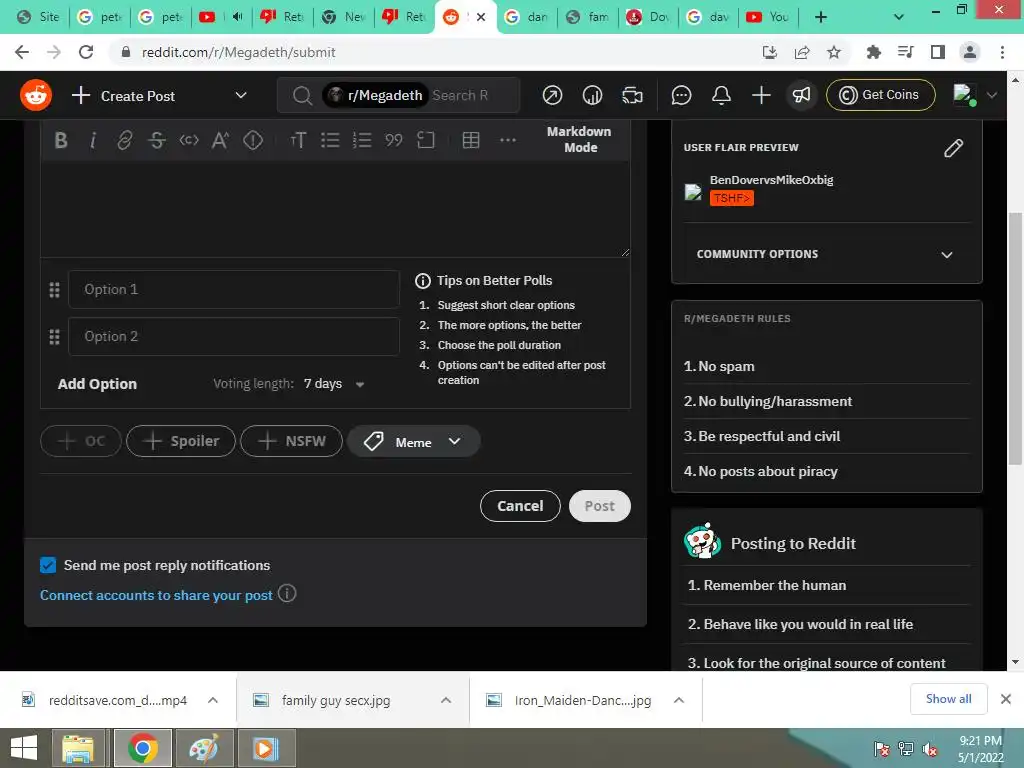
Task: Click the Post submit button
Action: point(600,506)
